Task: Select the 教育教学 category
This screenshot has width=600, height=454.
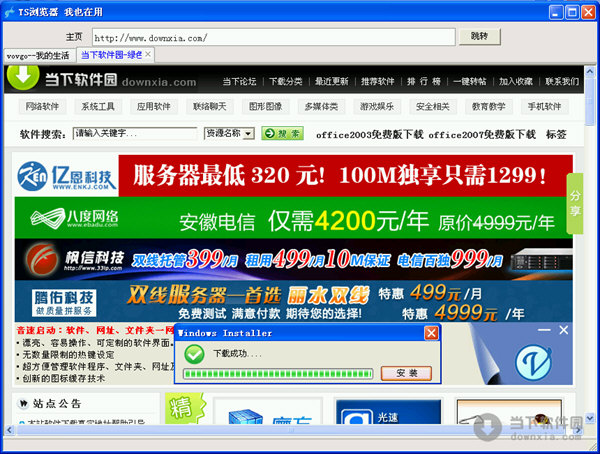Action: (489, 106)
